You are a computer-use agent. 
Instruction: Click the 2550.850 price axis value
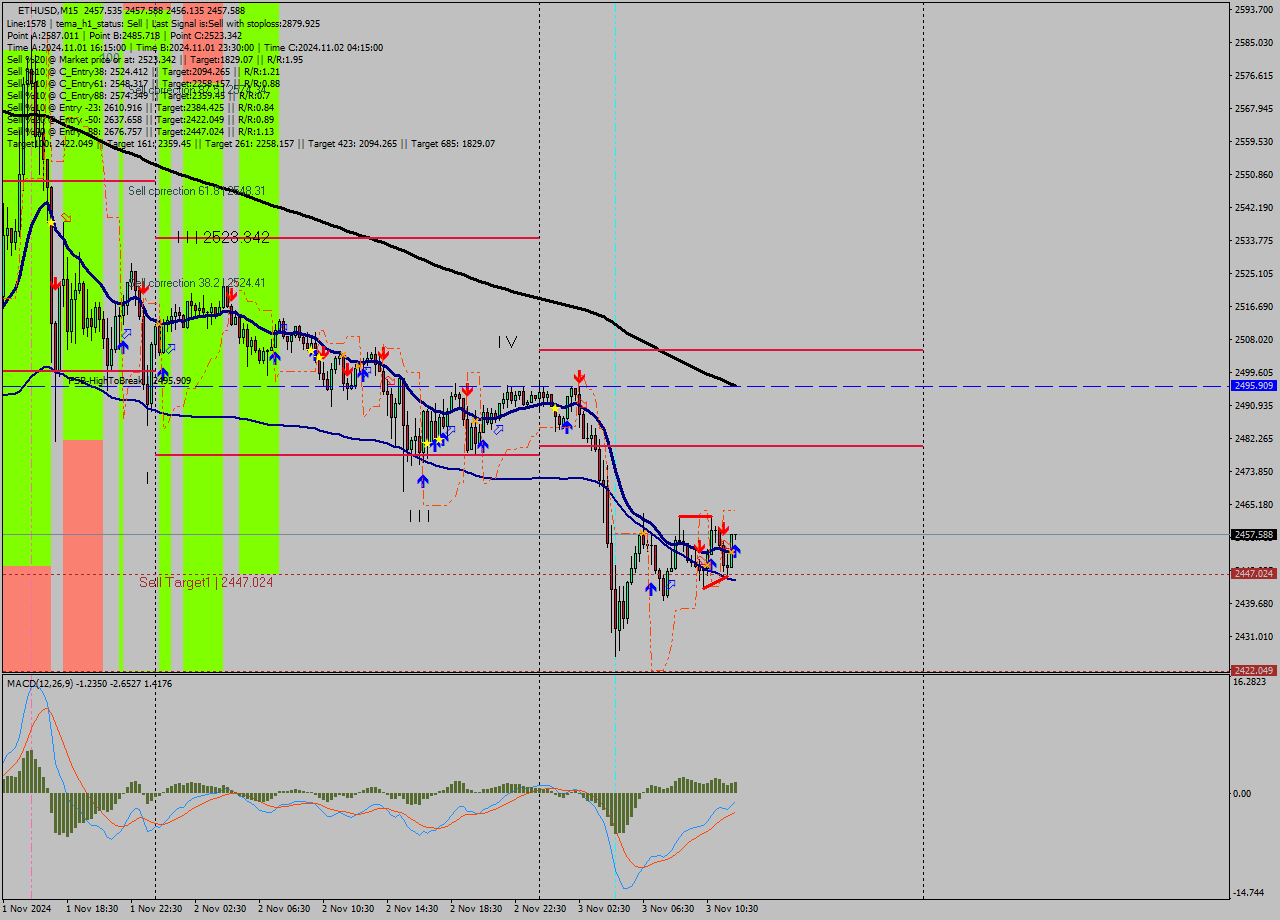tap(1254, 175)
